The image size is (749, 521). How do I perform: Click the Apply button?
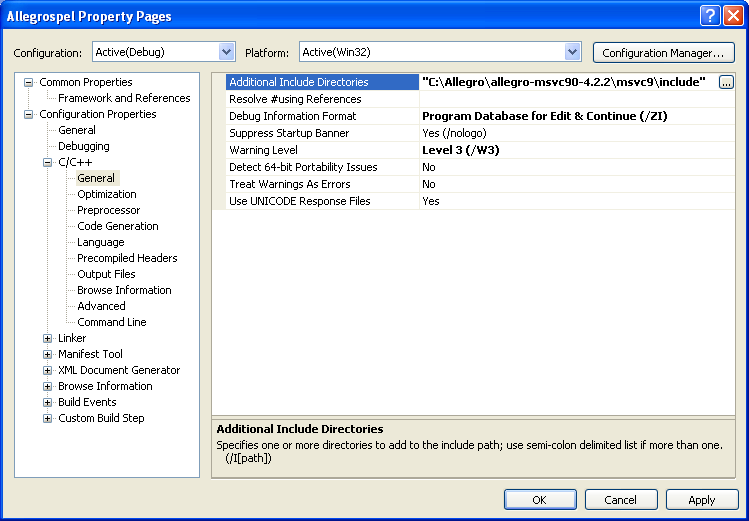point(702,500)
